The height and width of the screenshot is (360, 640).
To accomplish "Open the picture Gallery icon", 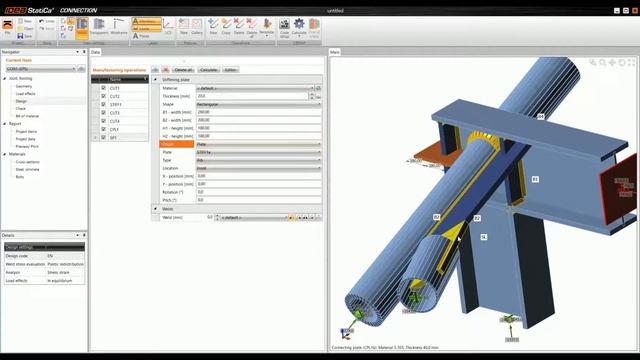I will [197, 27].
